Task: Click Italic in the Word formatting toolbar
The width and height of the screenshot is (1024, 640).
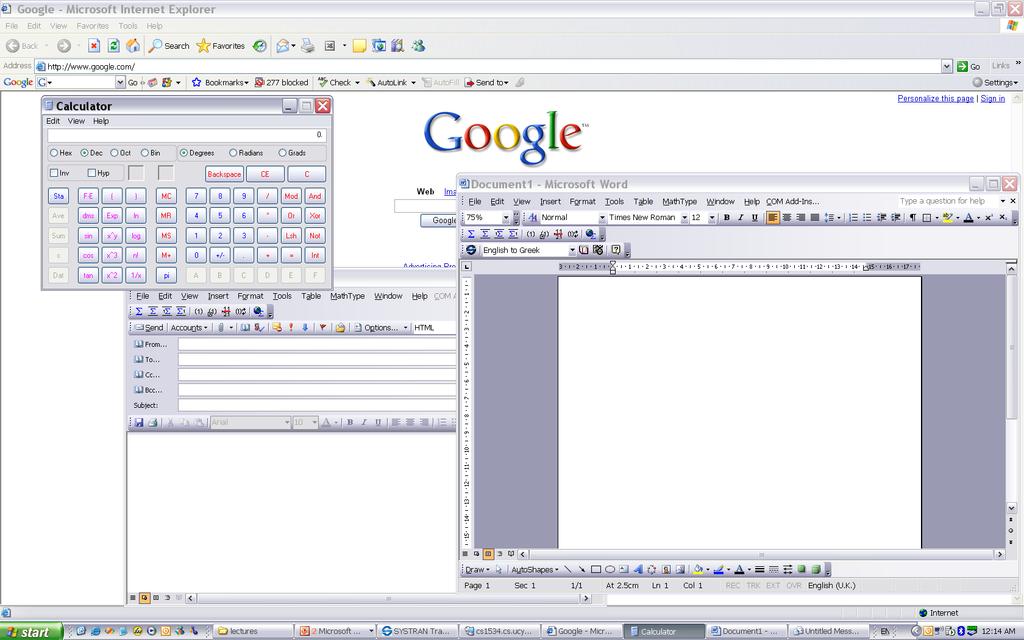Action: point(741,217)
